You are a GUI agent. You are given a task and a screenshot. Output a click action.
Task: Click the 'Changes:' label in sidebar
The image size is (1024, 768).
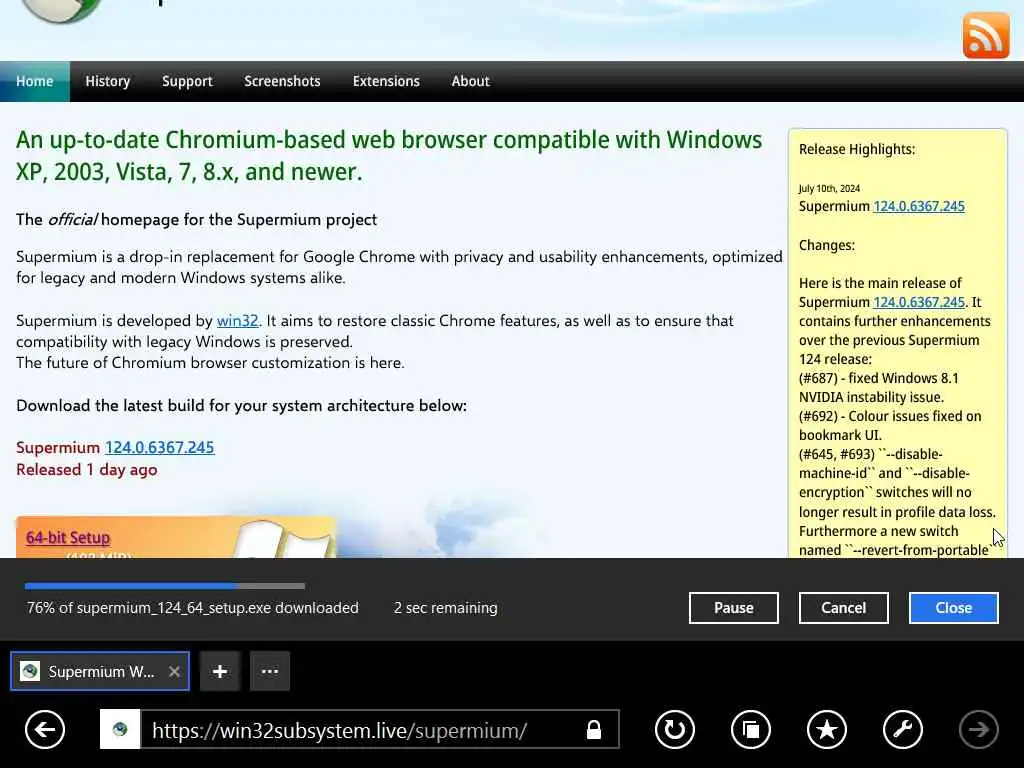[827, 246]
